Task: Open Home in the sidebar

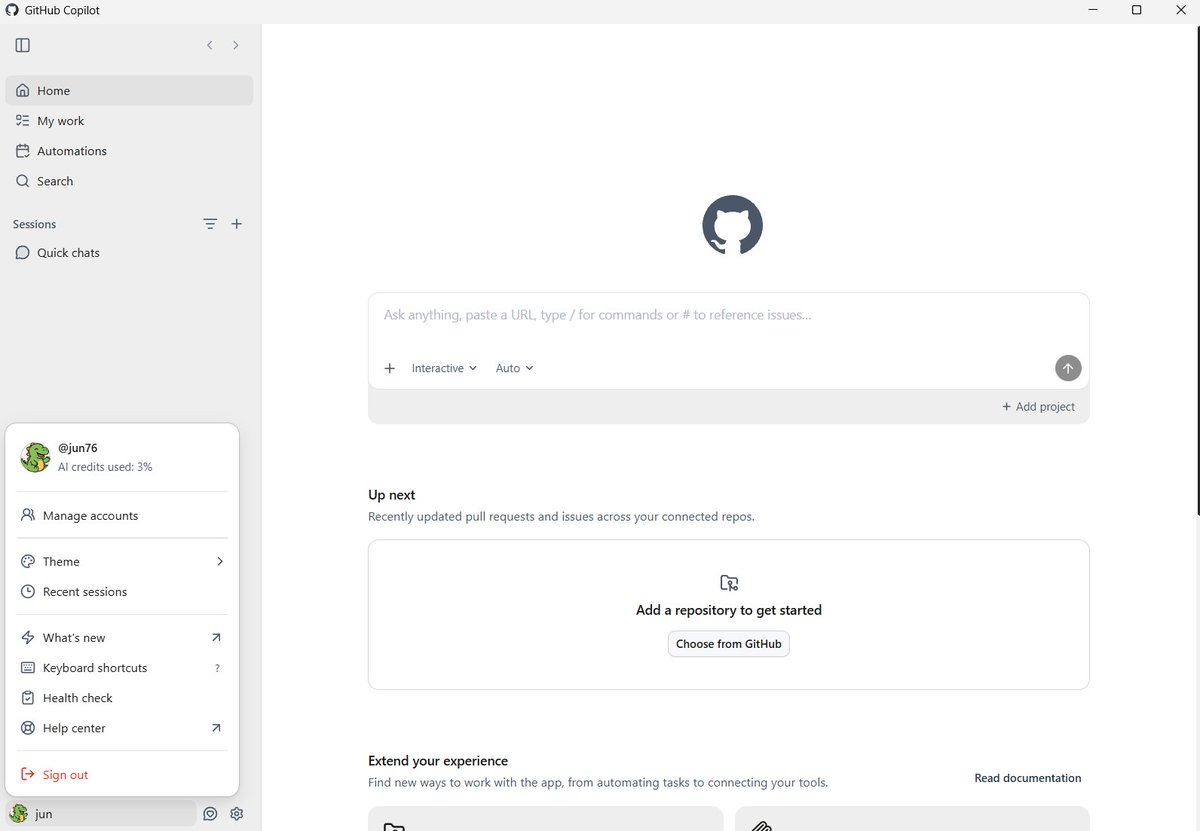Action: [x=129, y=90]
